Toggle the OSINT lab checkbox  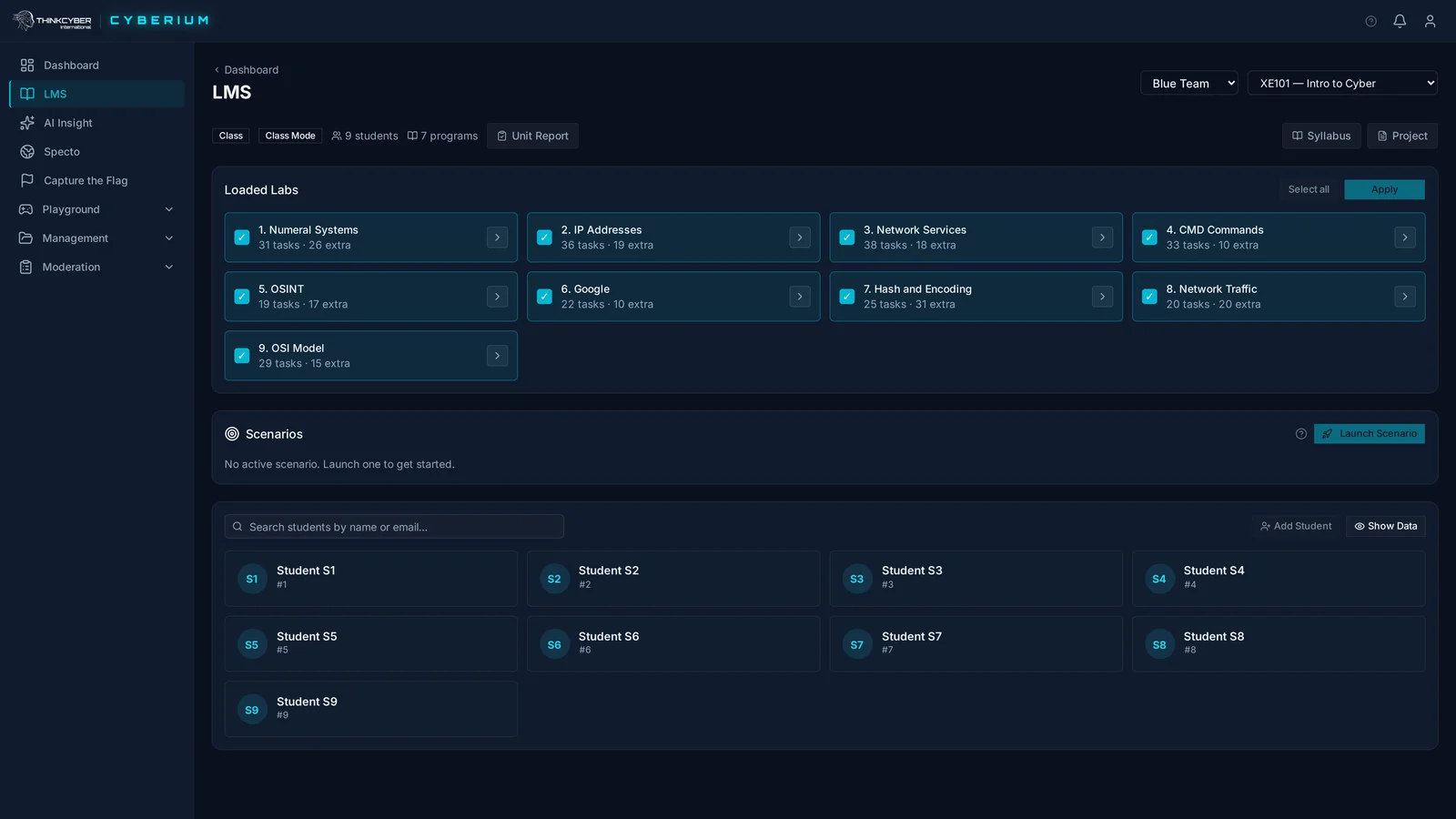242,297
